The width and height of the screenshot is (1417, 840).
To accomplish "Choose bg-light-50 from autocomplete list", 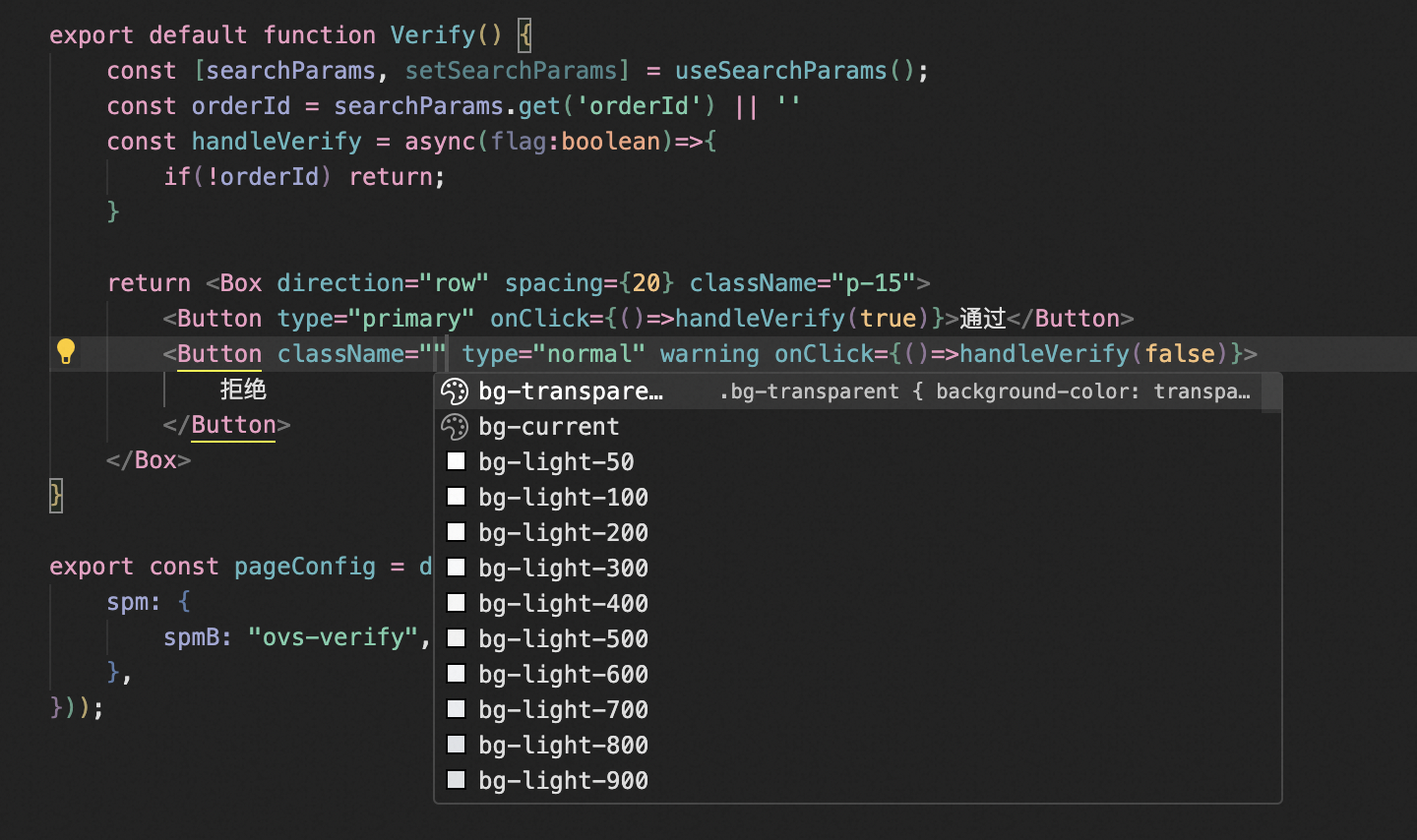I will 848,462.
